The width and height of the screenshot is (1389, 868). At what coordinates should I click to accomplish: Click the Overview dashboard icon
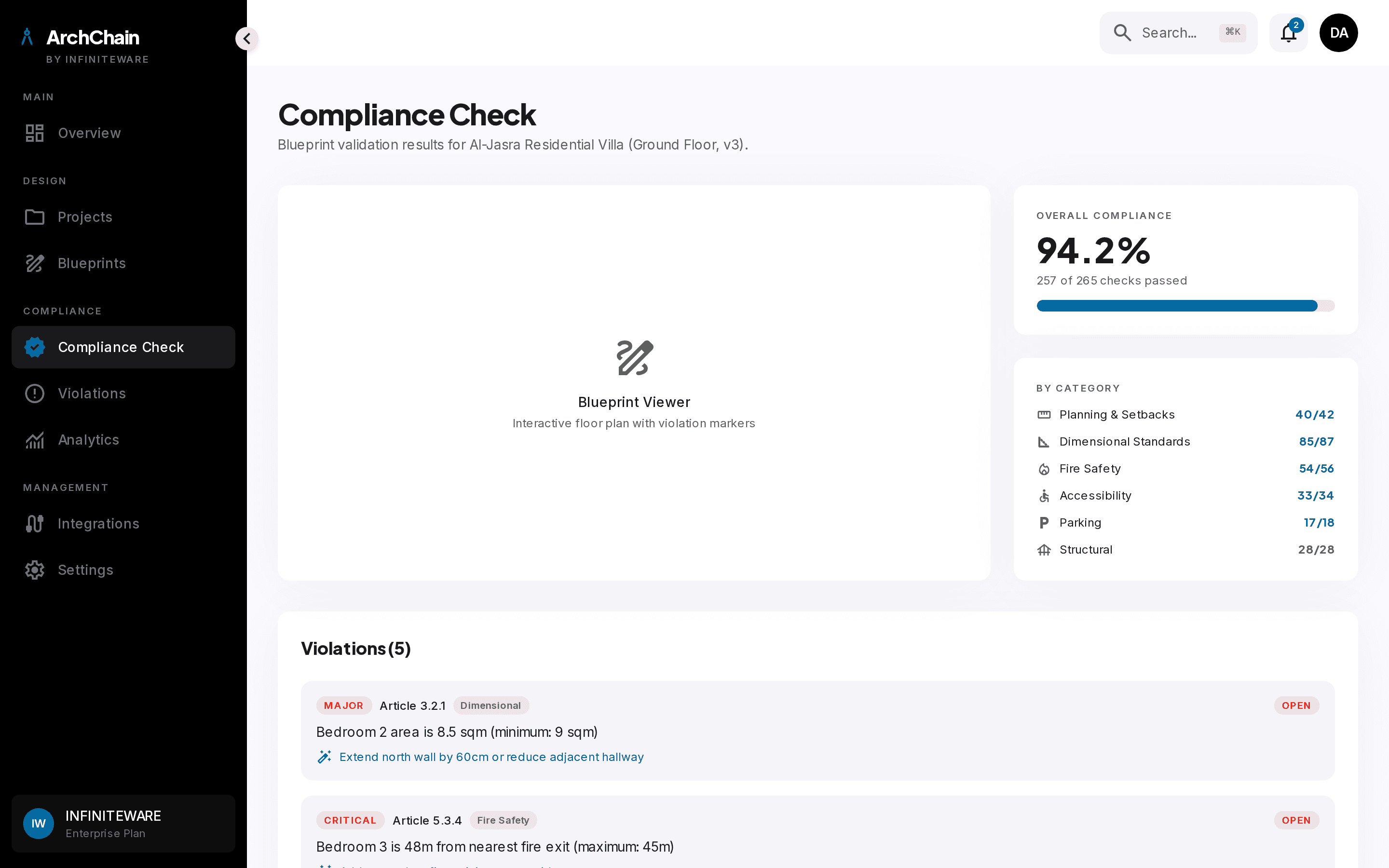point(34,133)
